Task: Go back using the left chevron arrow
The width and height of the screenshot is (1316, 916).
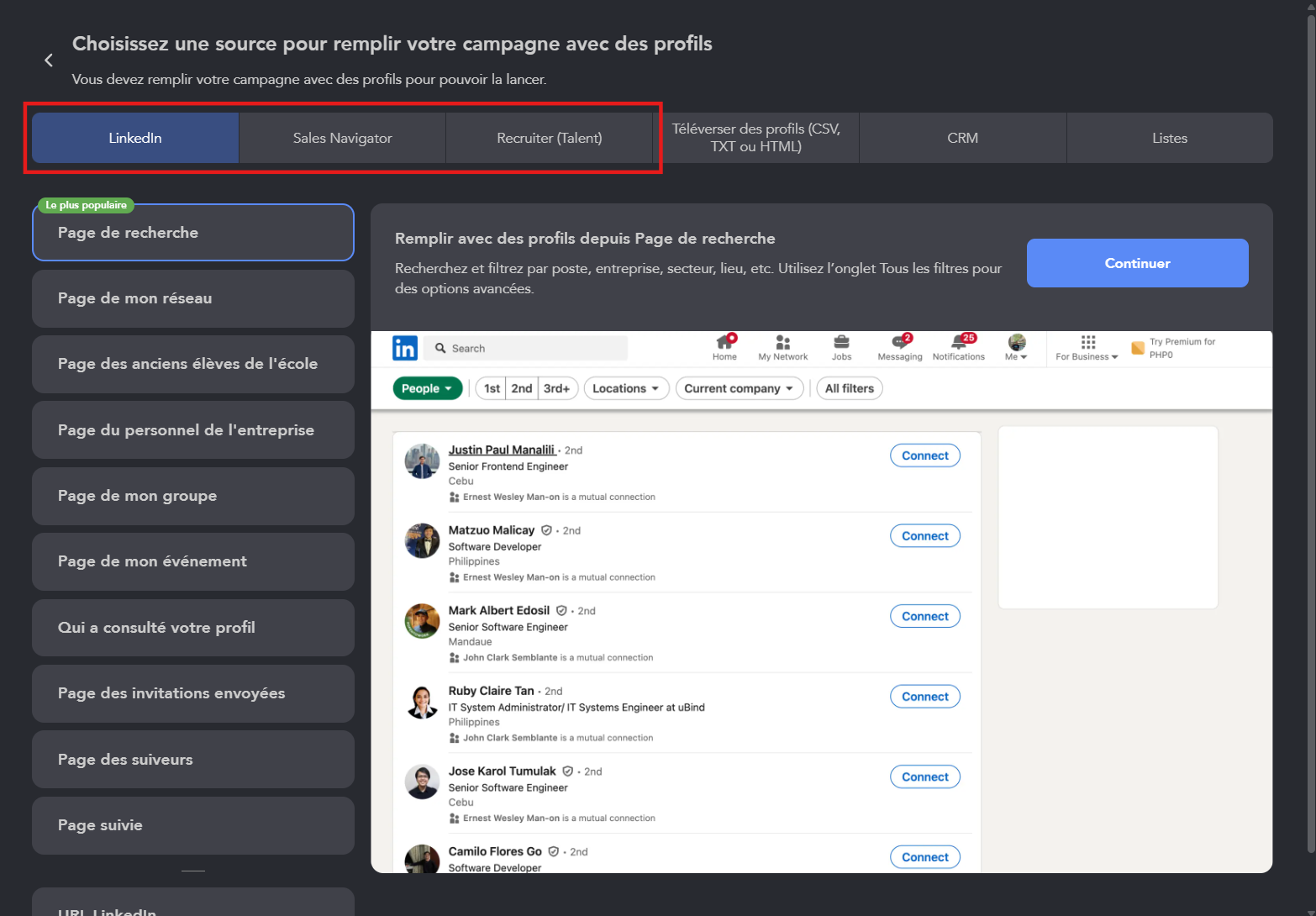Action: tap(49, 61)
